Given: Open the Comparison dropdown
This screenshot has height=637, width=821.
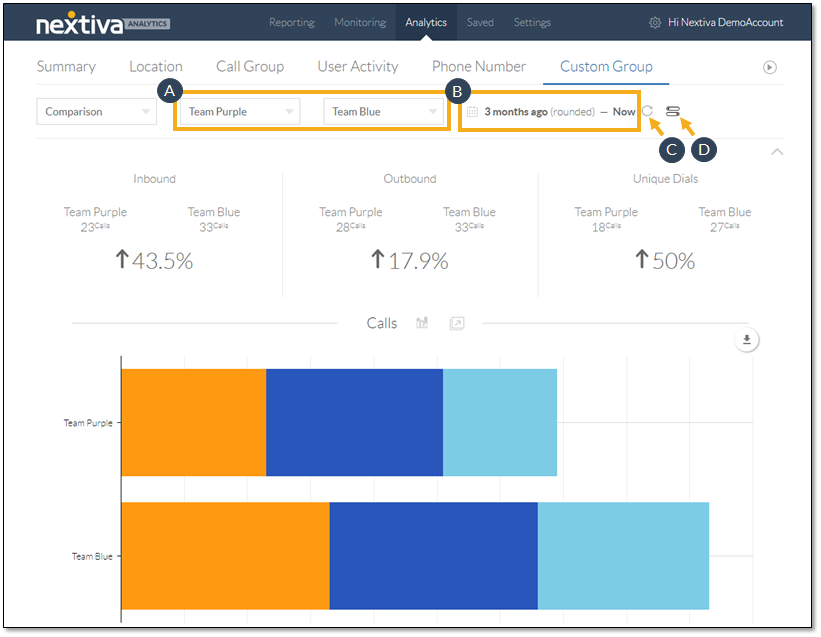Looking at the screenshot, I should click(97, 111).
